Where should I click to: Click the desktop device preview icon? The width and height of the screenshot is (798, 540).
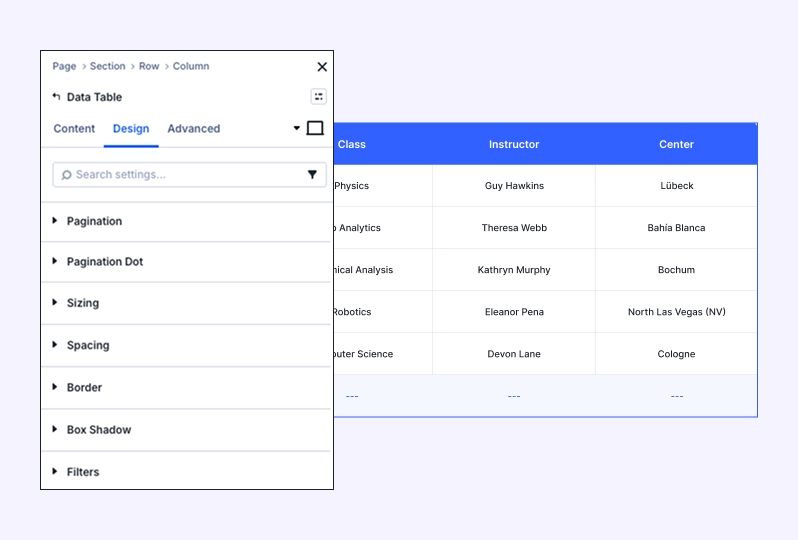[315, 128]
